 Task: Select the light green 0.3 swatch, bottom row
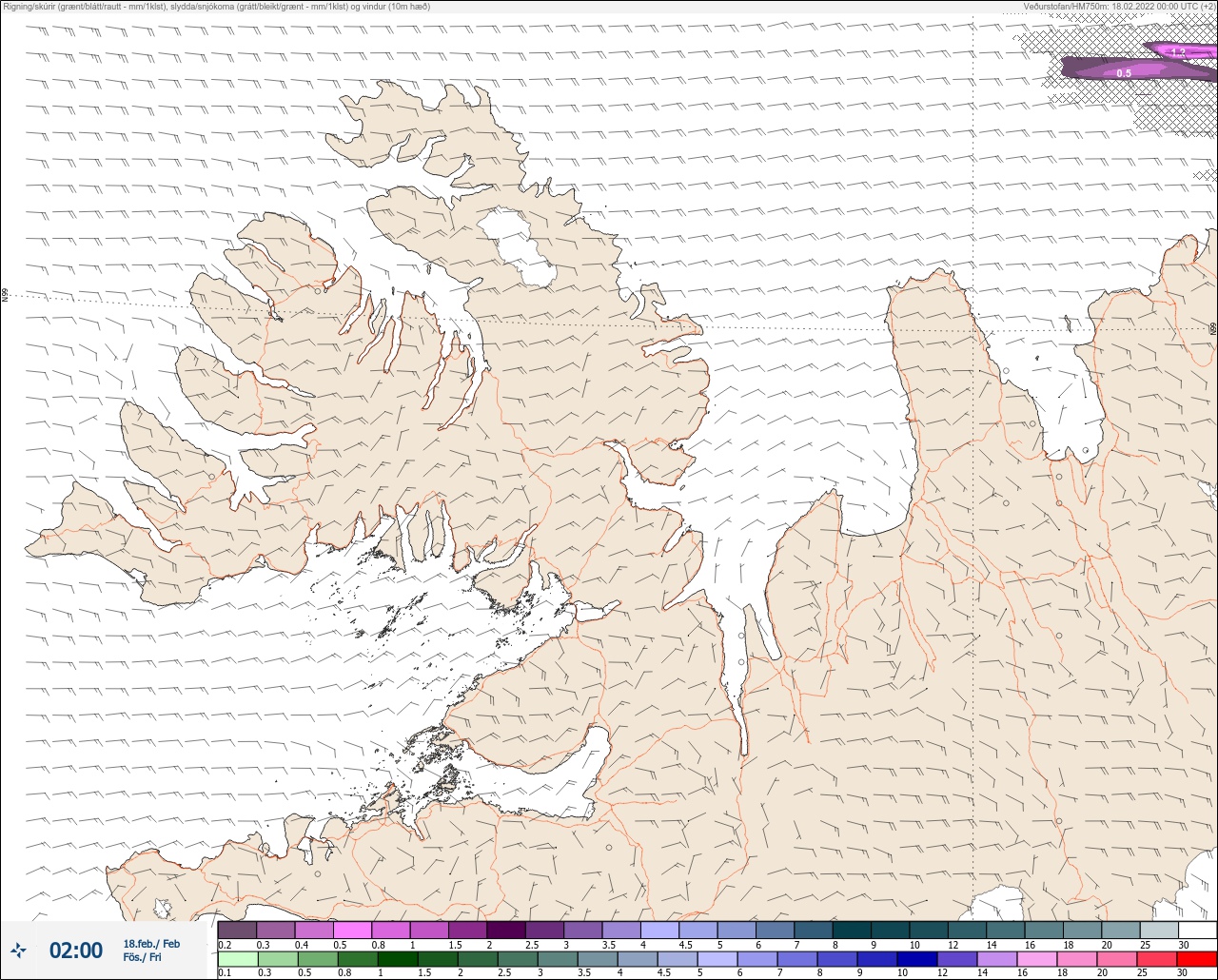point(277,958)
